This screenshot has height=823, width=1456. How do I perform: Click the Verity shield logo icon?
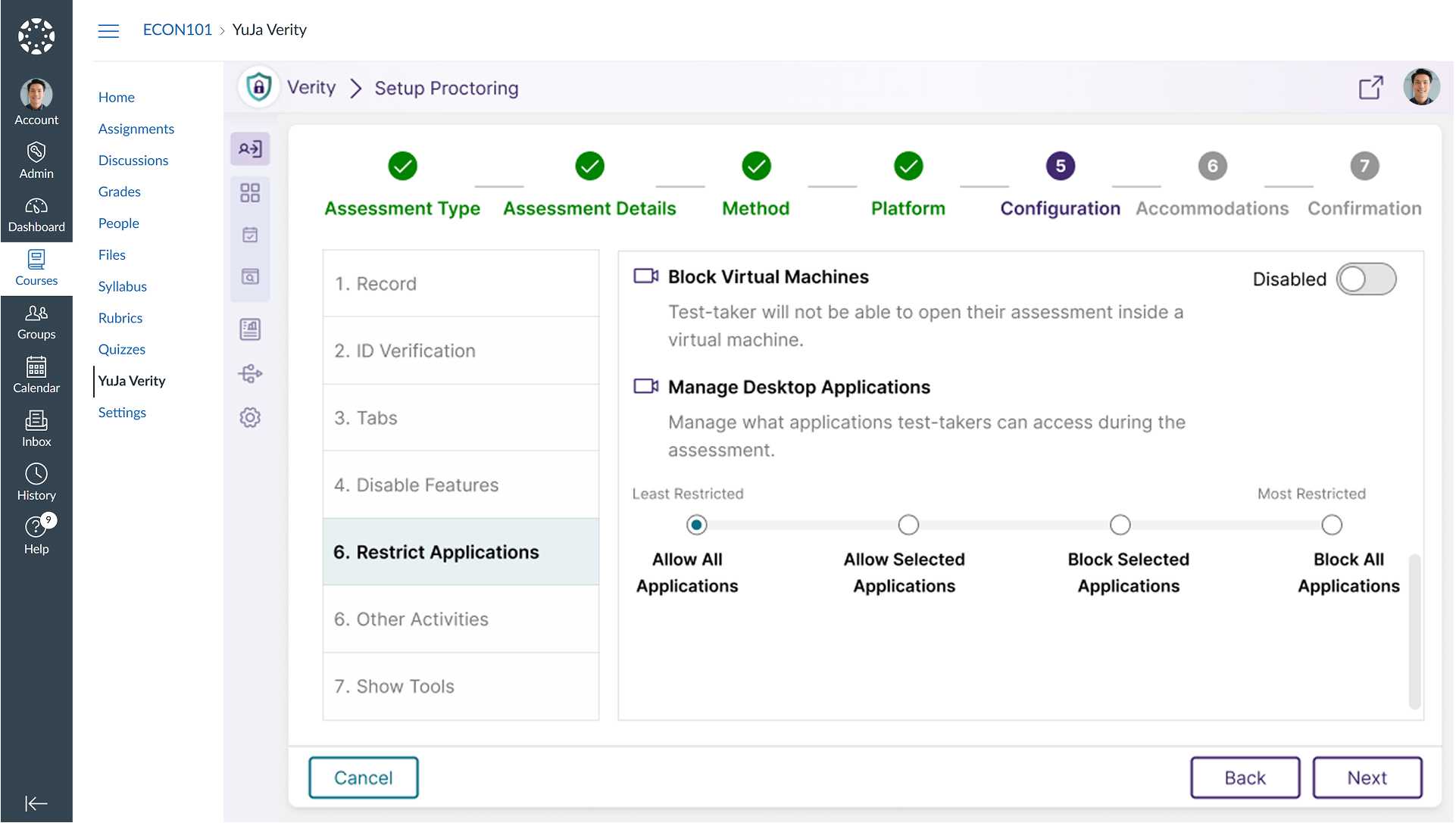tap(258, 87)
